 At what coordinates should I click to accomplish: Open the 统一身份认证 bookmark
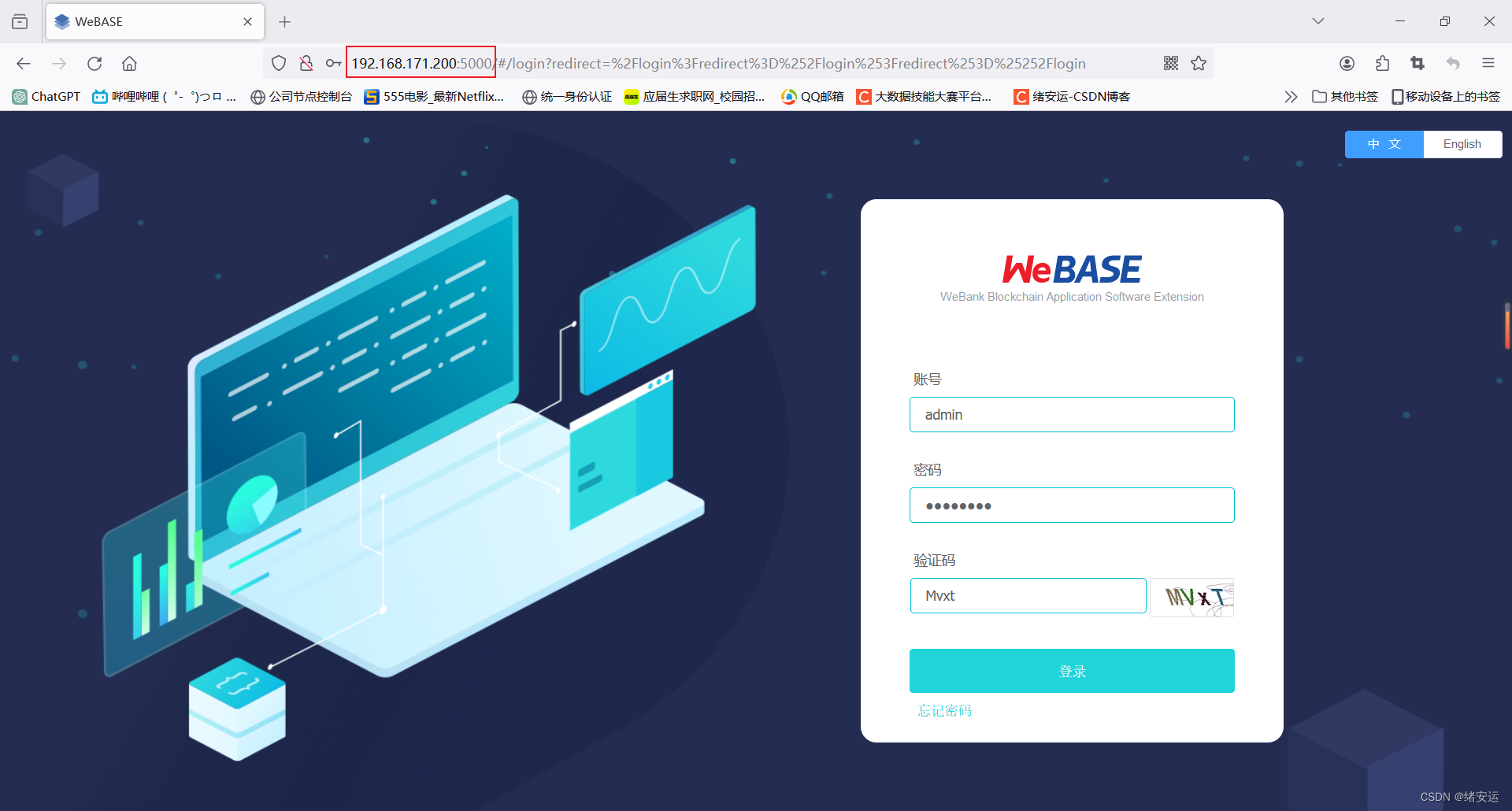[567, 97]
